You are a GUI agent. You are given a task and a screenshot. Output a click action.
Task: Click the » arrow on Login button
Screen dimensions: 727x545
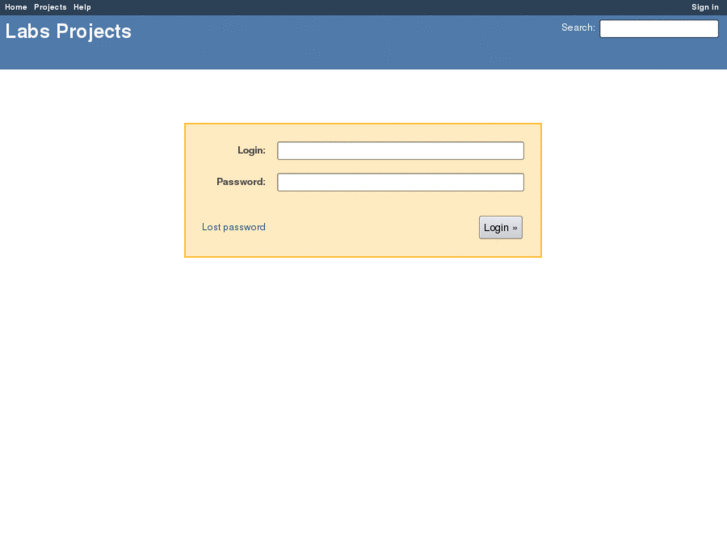(x=515, y=228)
